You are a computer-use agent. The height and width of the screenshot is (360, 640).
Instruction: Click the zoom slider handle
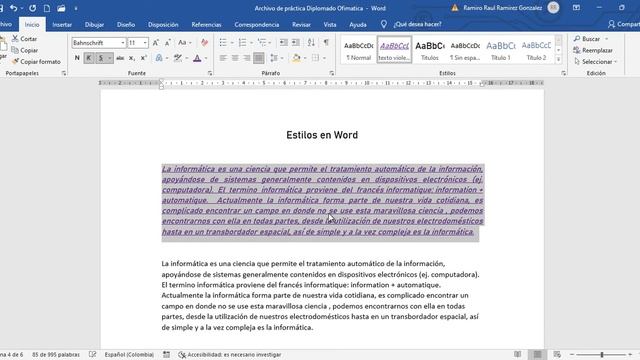point(602,354)
